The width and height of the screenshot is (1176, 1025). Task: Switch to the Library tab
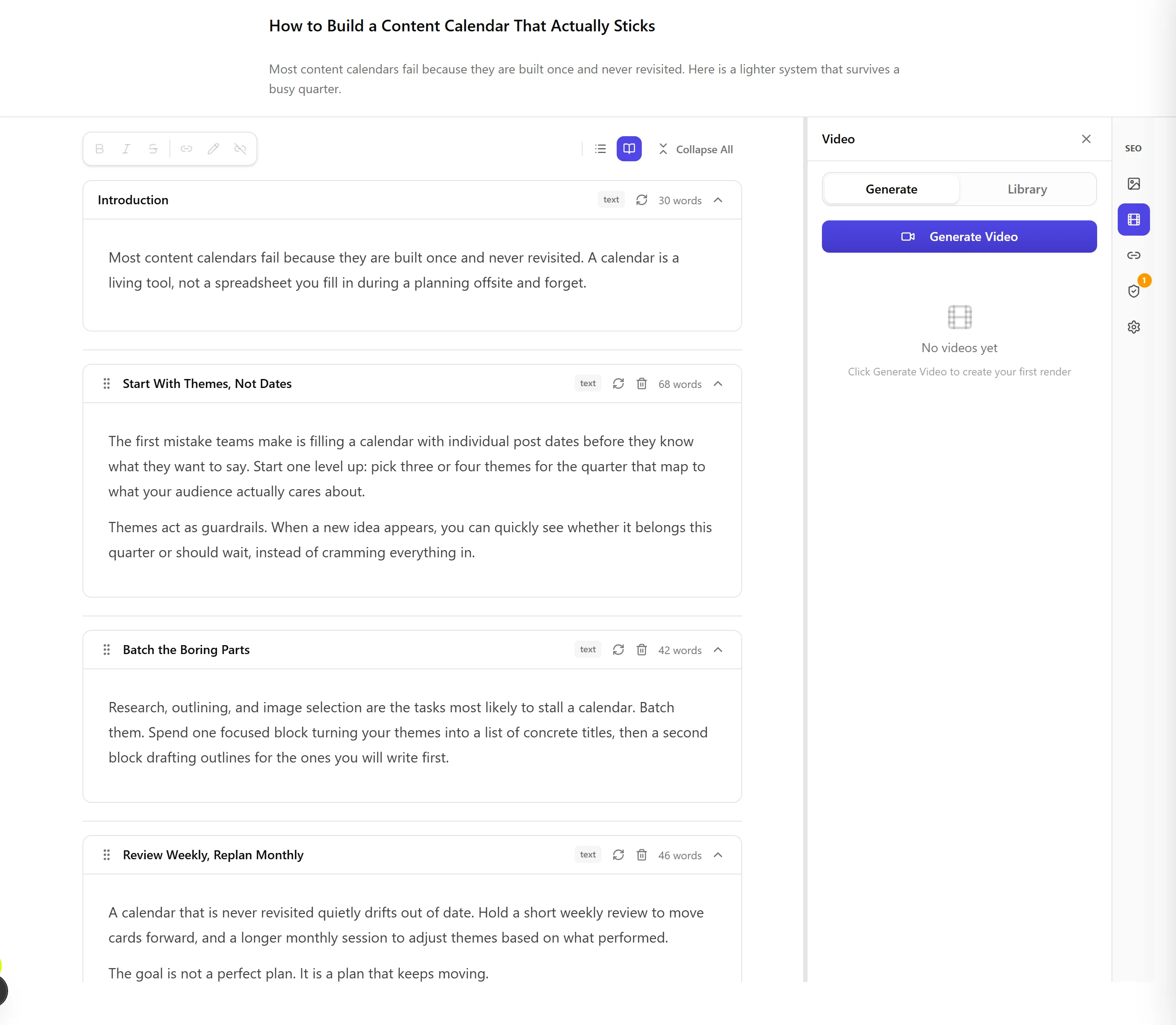1027,189
